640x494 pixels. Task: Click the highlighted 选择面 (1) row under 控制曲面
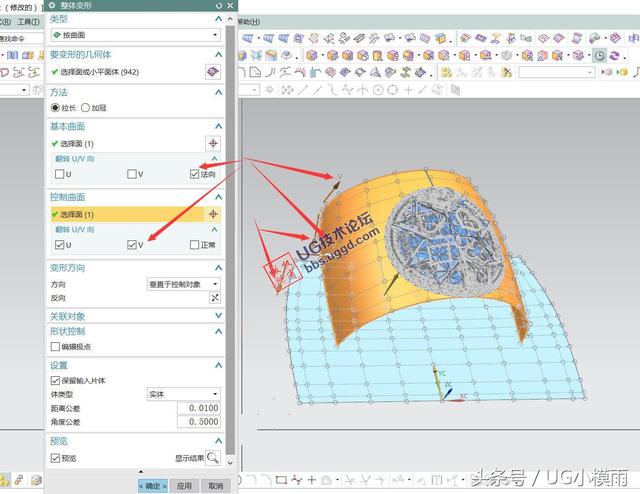point(127,214)
